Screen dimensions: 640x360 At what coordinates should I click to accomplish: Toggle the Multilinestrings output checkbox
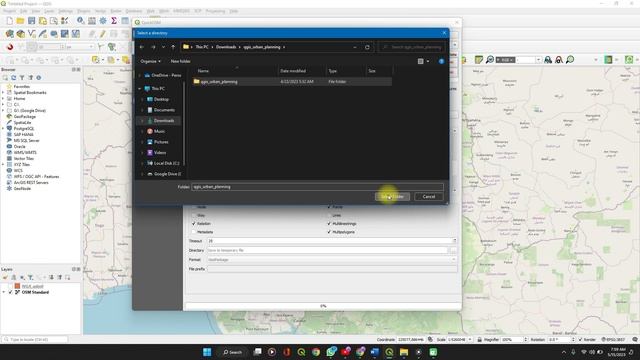329,224
